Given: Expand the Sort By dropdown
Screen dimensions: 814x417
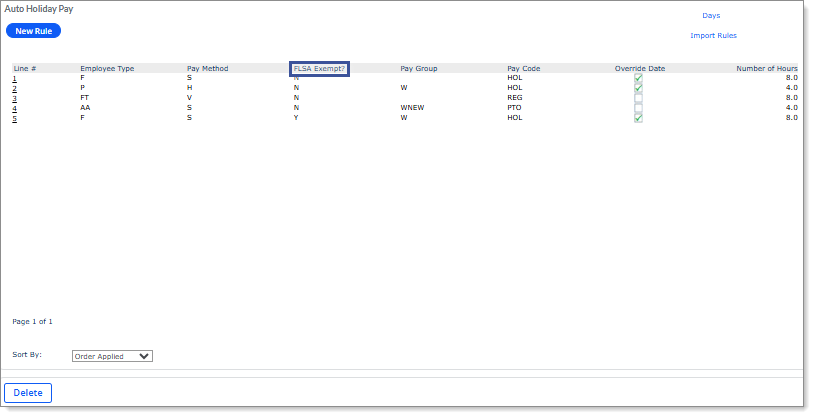Looking at the screenshot, I should point(112,355).
